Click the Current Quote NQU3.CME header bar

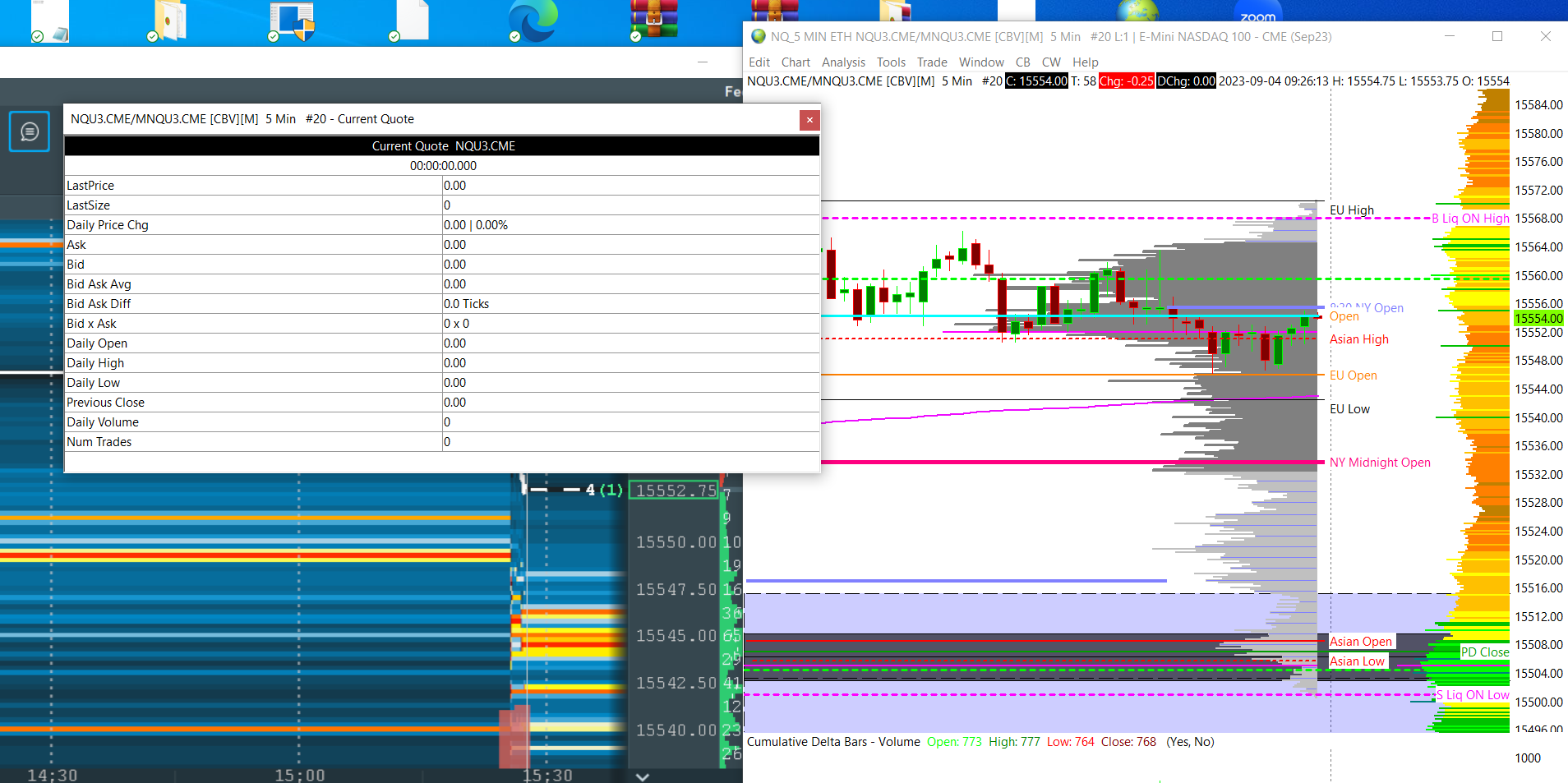point(442,146)
